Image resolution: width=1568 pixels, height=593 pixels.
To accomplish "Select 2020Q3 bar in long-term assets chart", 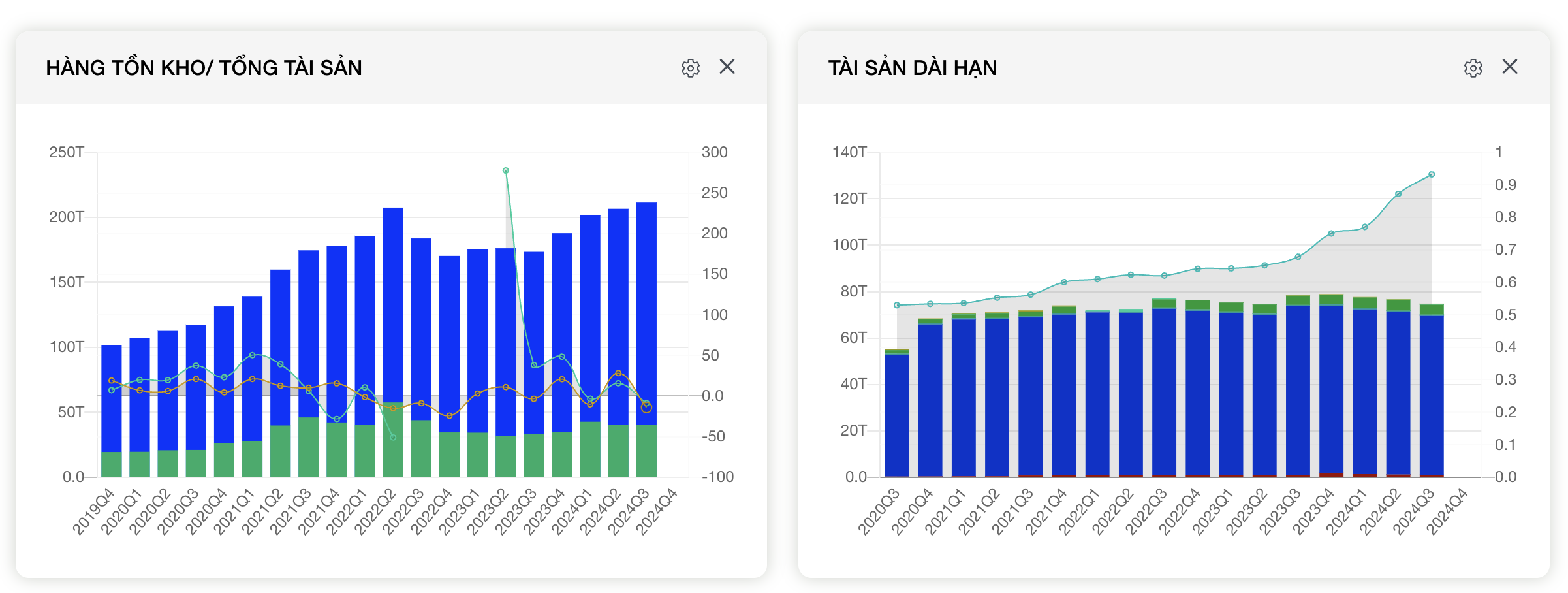I will click(897, 415).
